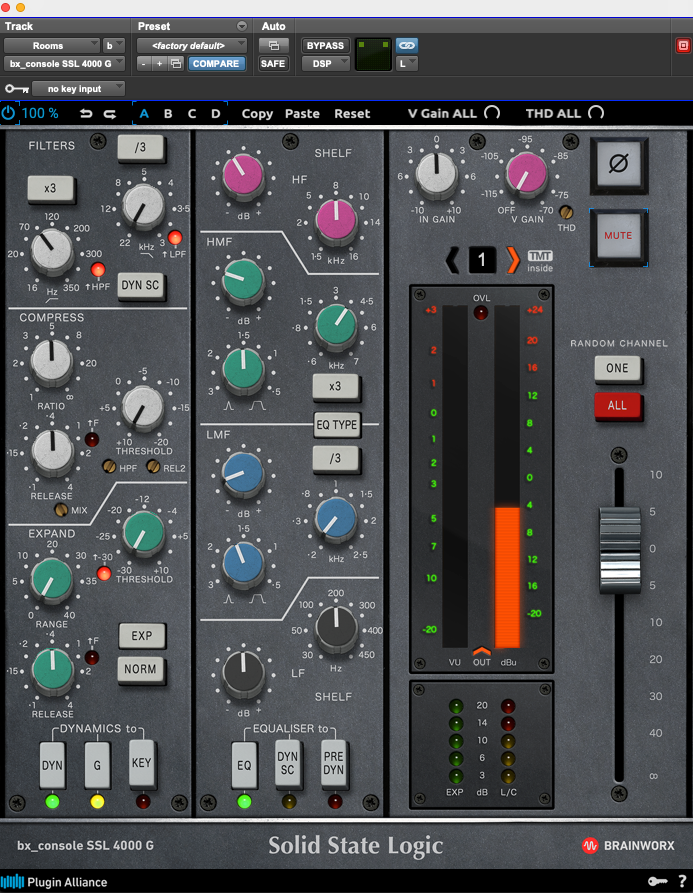
Task: Select settings bank D
Action: (x=216, y=113)
